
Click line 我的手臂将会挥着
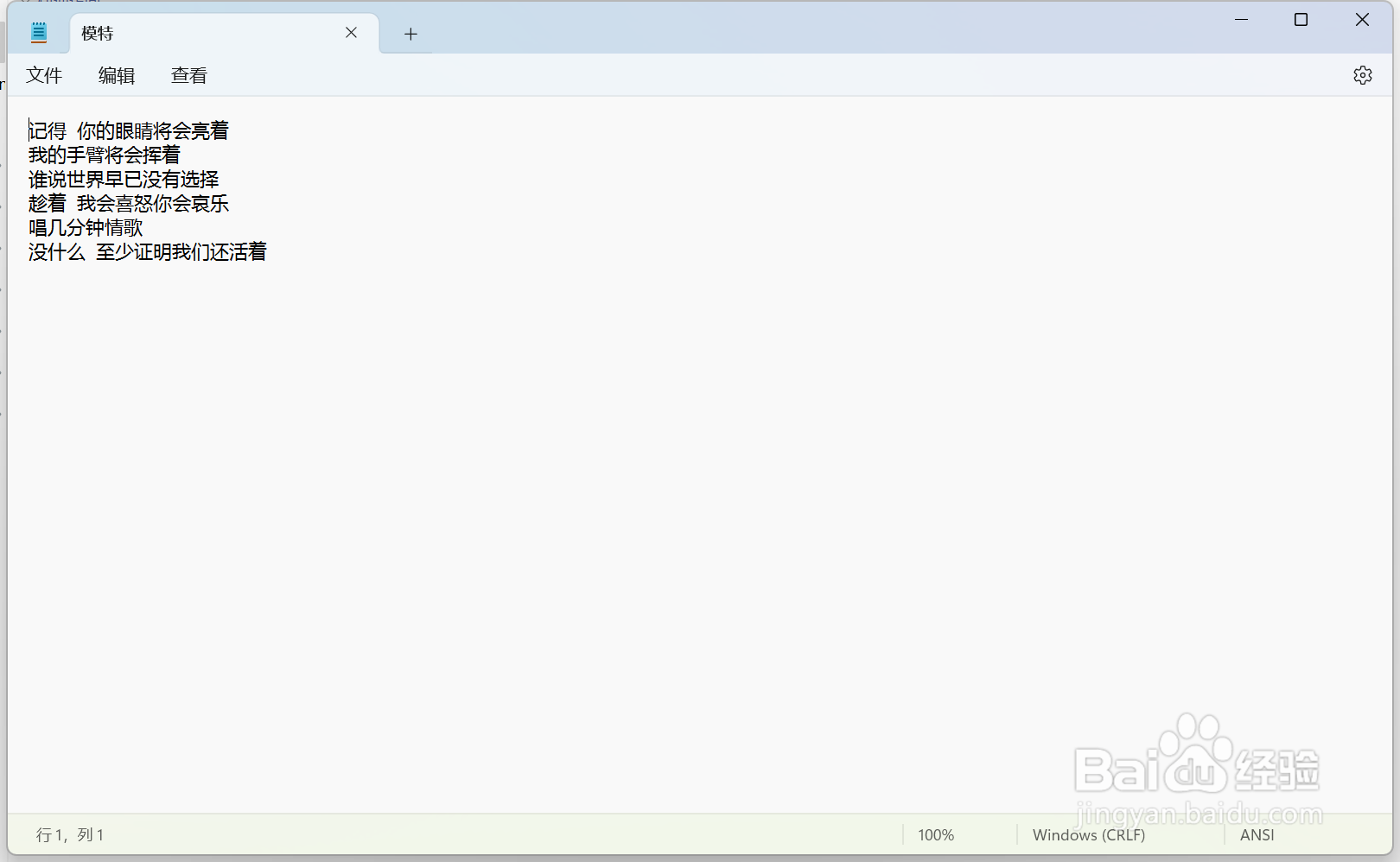point(105,155)
